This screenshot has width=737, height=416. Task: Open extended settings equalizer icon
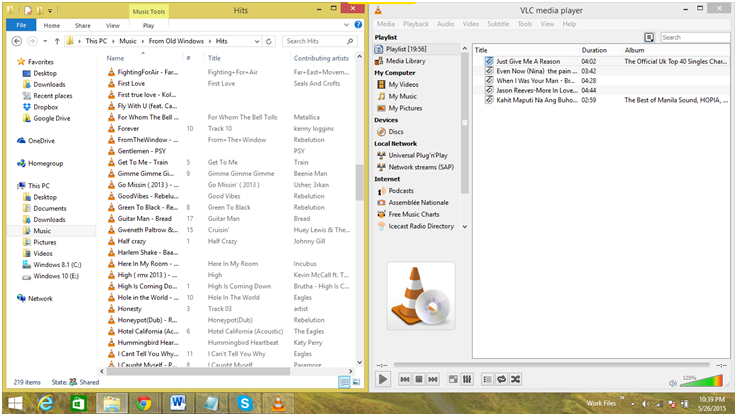click(x=467, y=379)
